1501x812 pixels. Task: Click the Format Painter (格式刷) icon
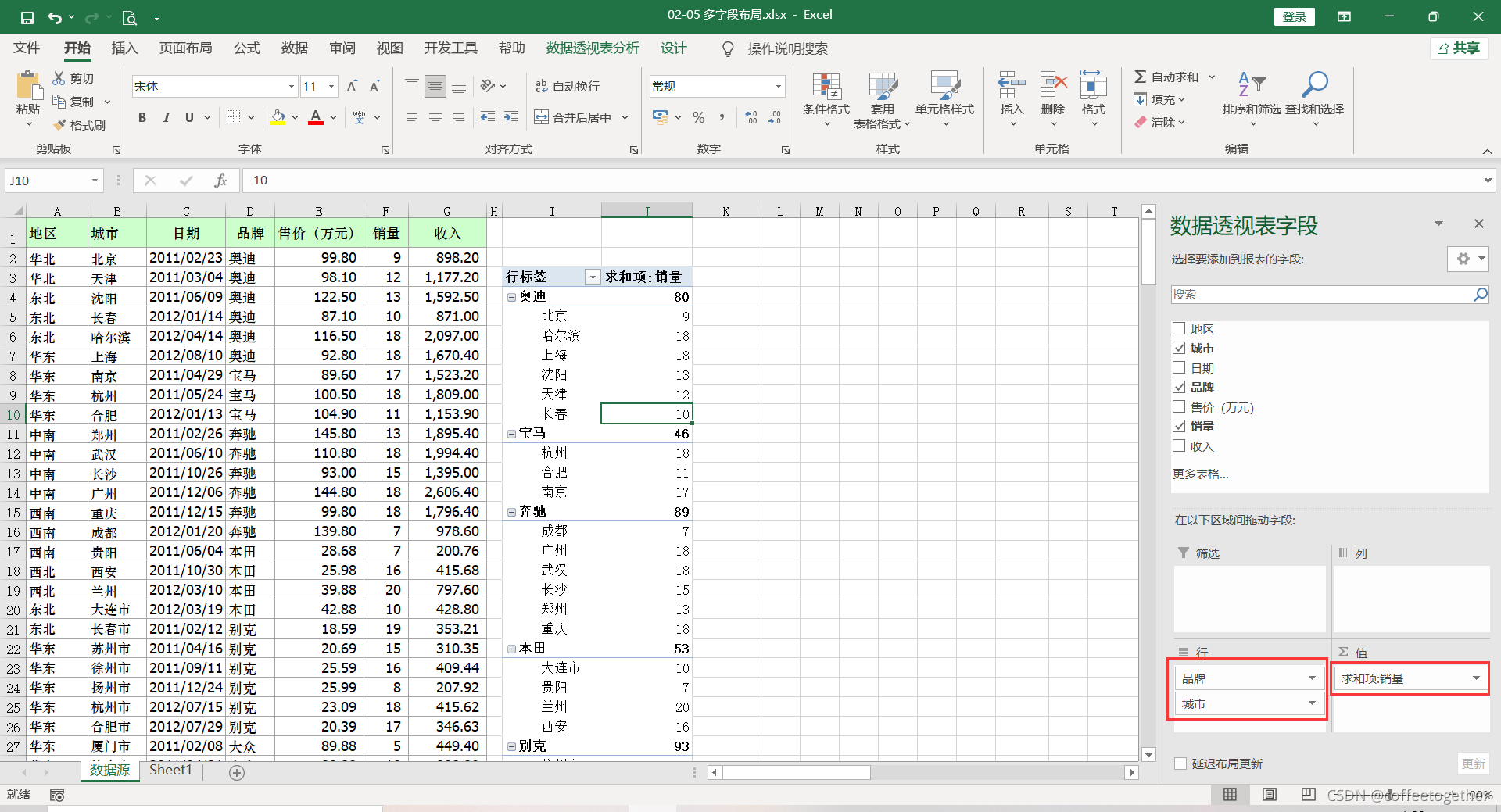(59, 125)
